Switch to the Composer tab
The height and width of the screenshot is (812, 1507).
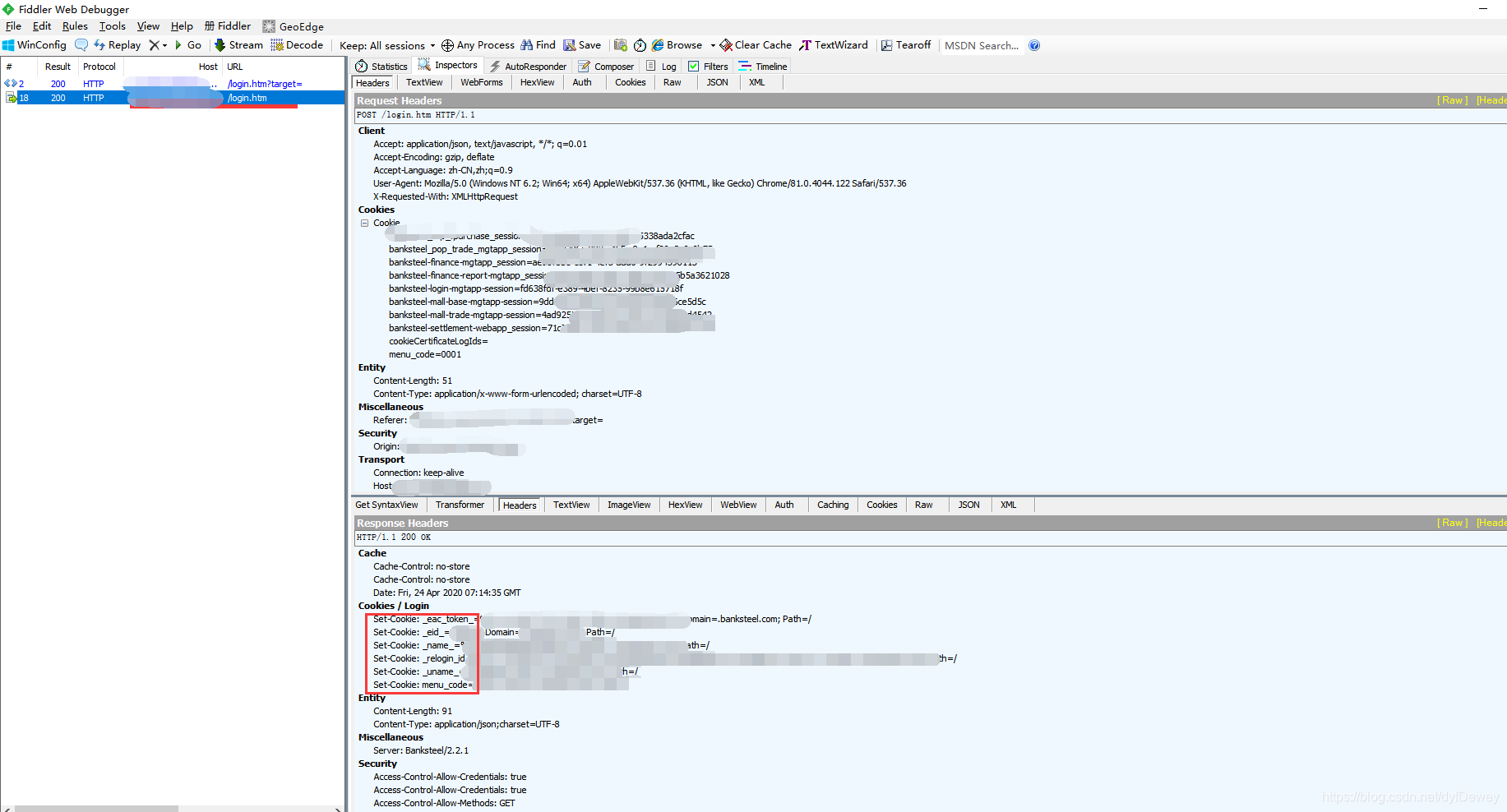(606, 67)
